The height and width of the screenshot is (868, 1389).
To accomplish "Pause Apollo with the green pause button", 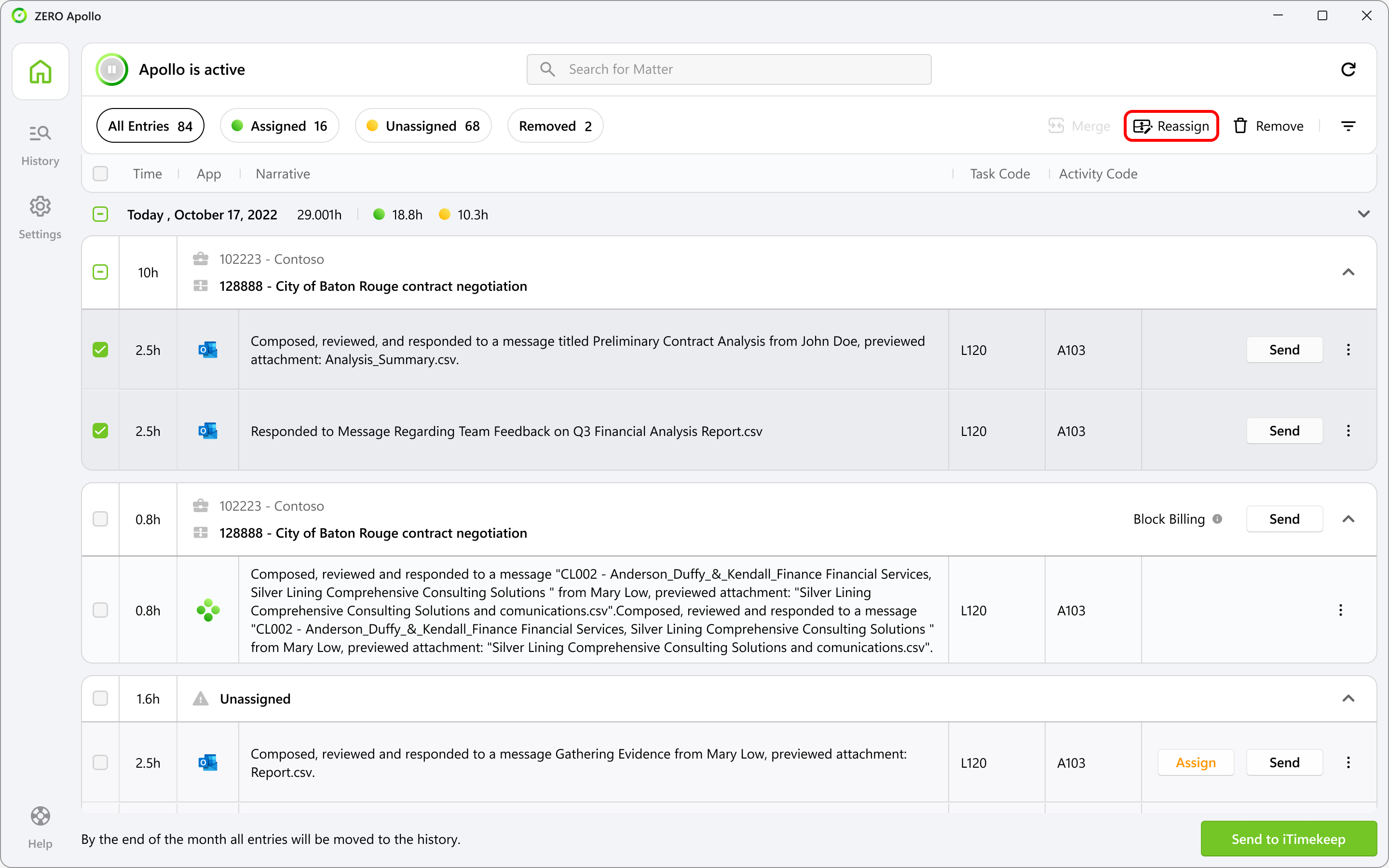I will (x=112, y=69).
